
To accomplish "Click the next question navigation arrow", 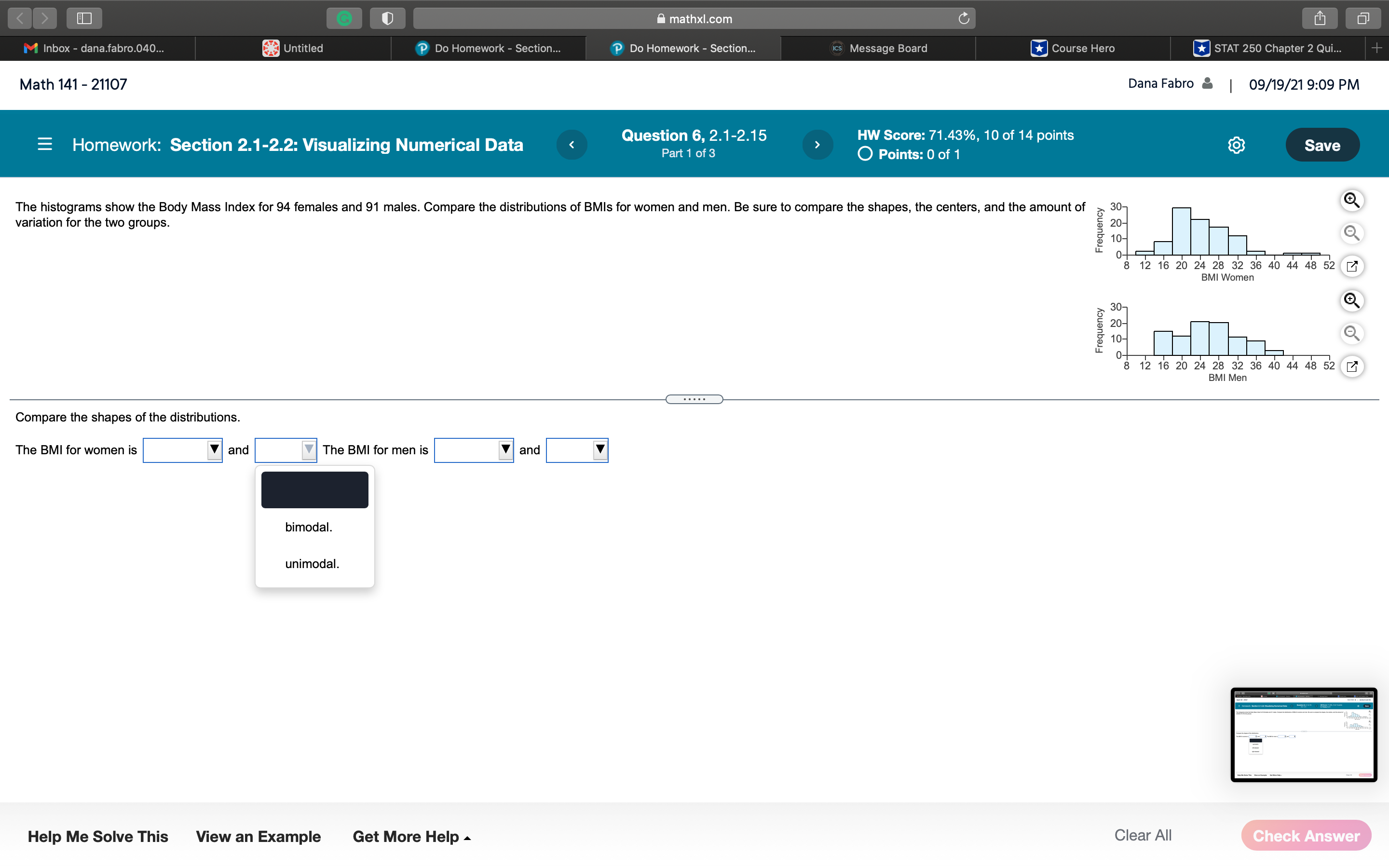I will click(817, 144).
